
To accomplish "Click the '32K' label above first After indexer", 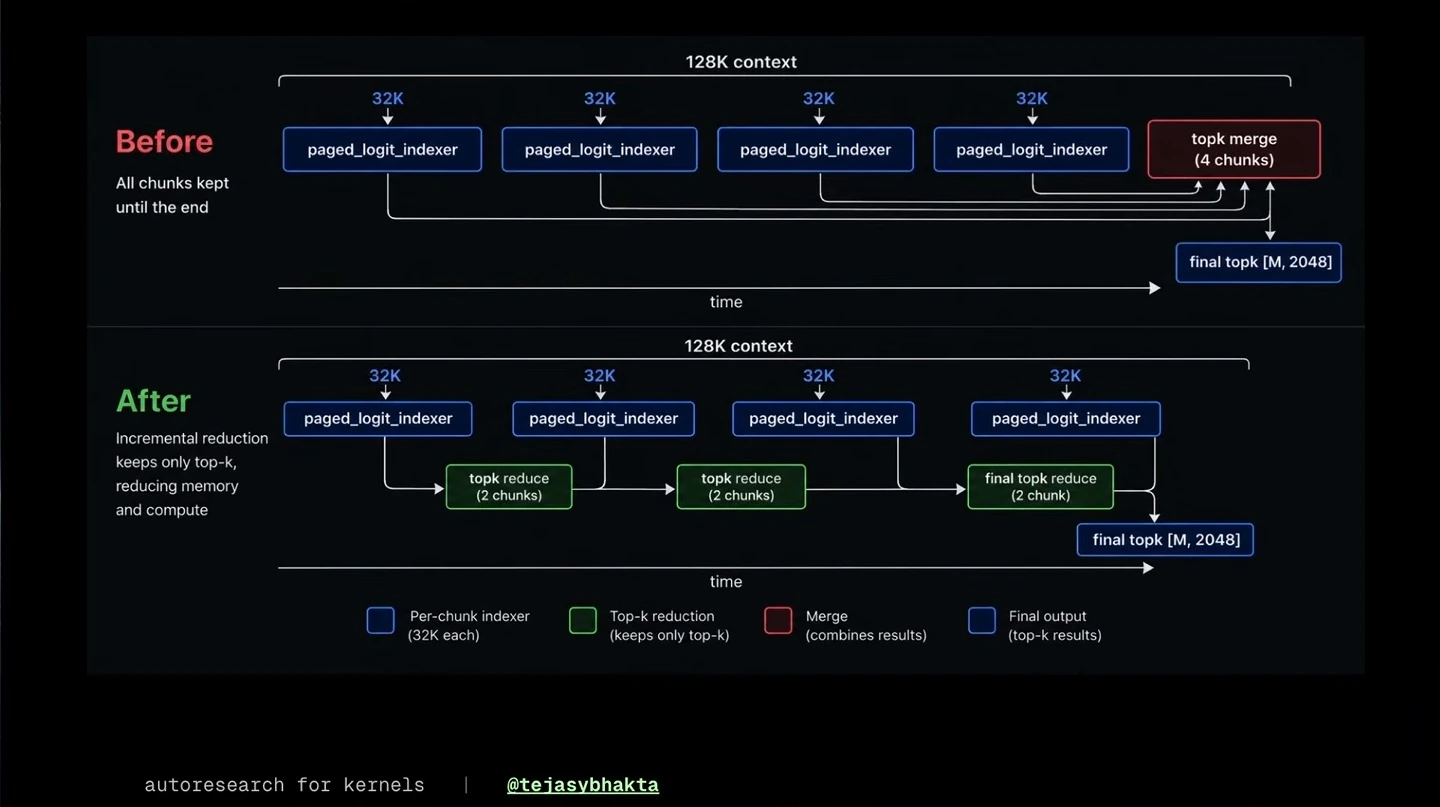I will [x=385, y=376].
